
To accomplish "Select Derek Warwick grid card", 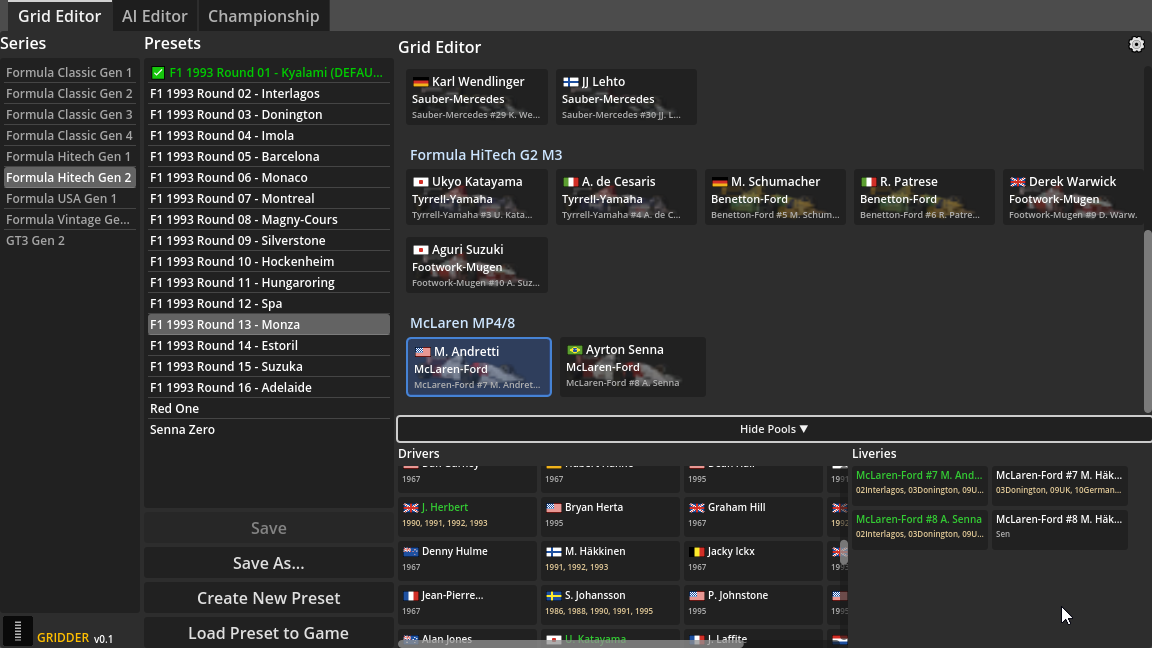I will (x=1073, y=197).
